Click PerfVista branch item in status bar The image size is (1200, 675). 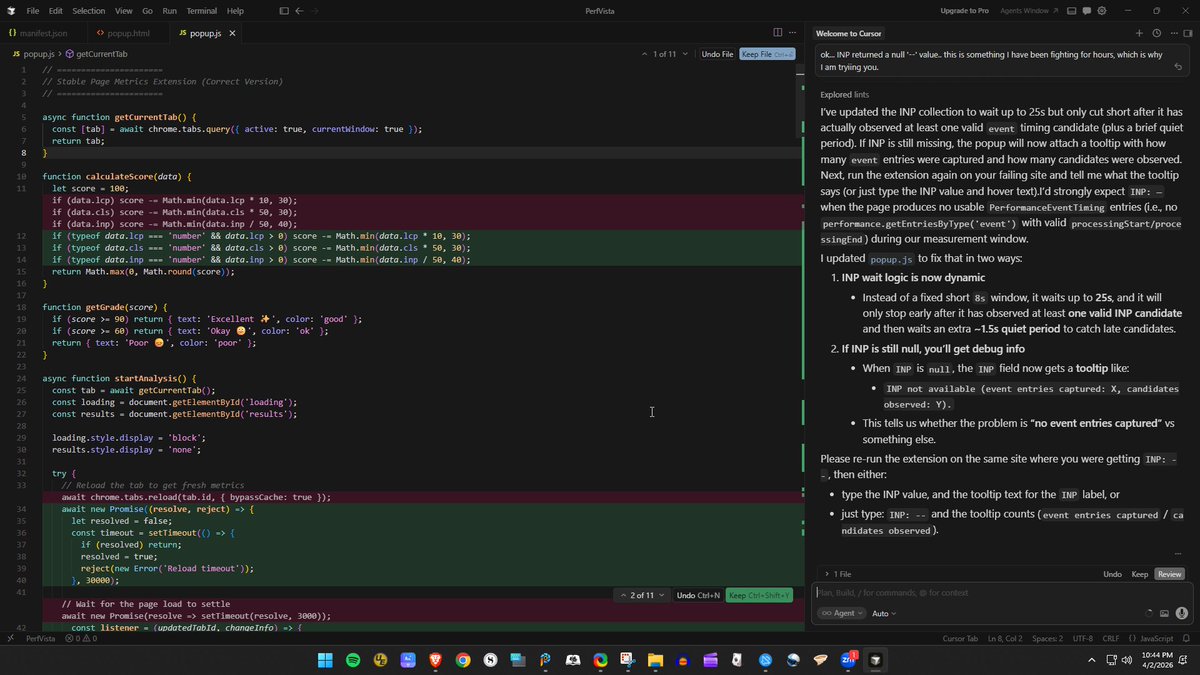[40, 638]
